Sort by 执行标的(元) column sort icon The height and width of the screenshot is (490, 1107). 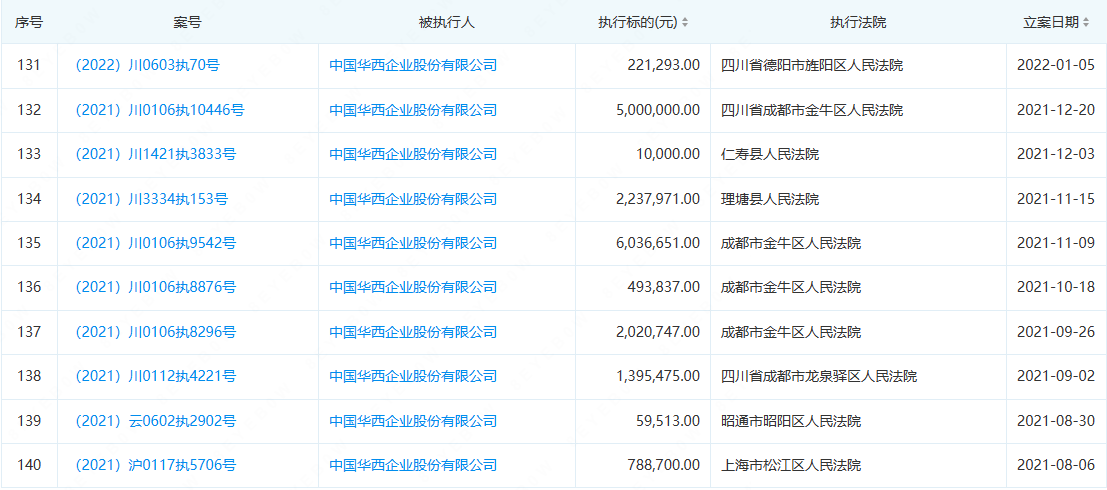[685, 22]
